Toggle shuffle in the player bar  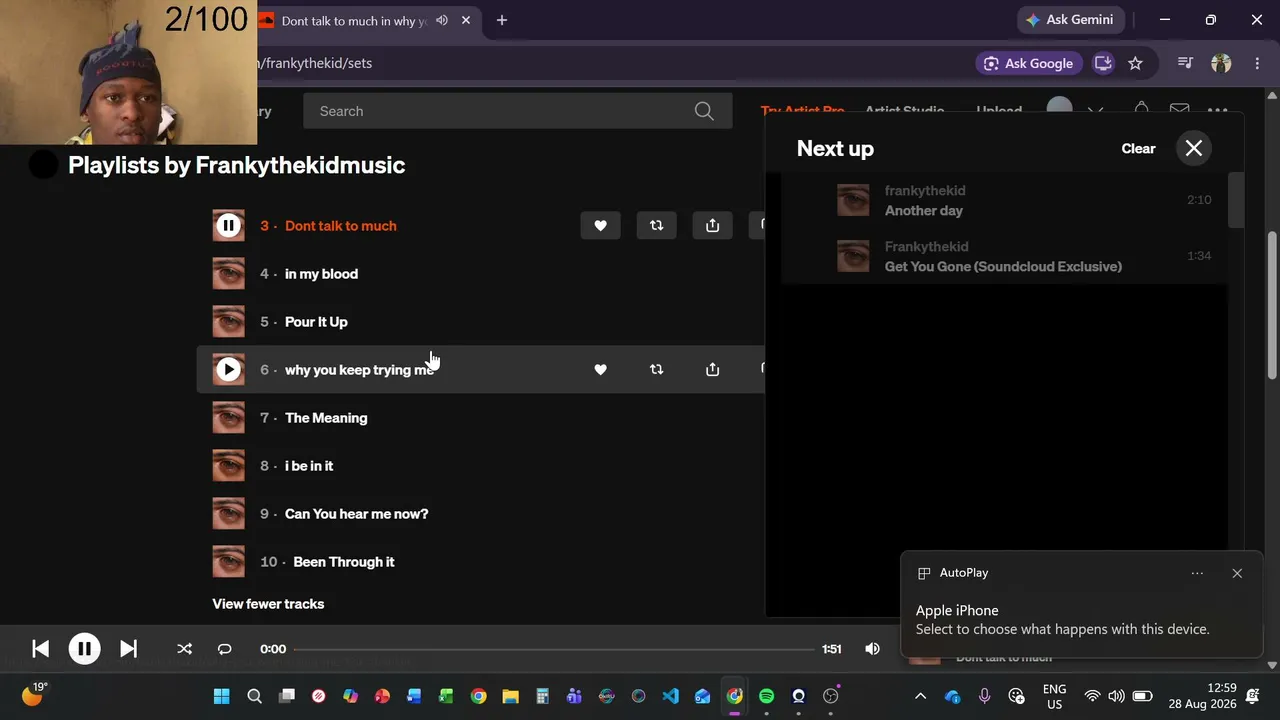point(184,649)
